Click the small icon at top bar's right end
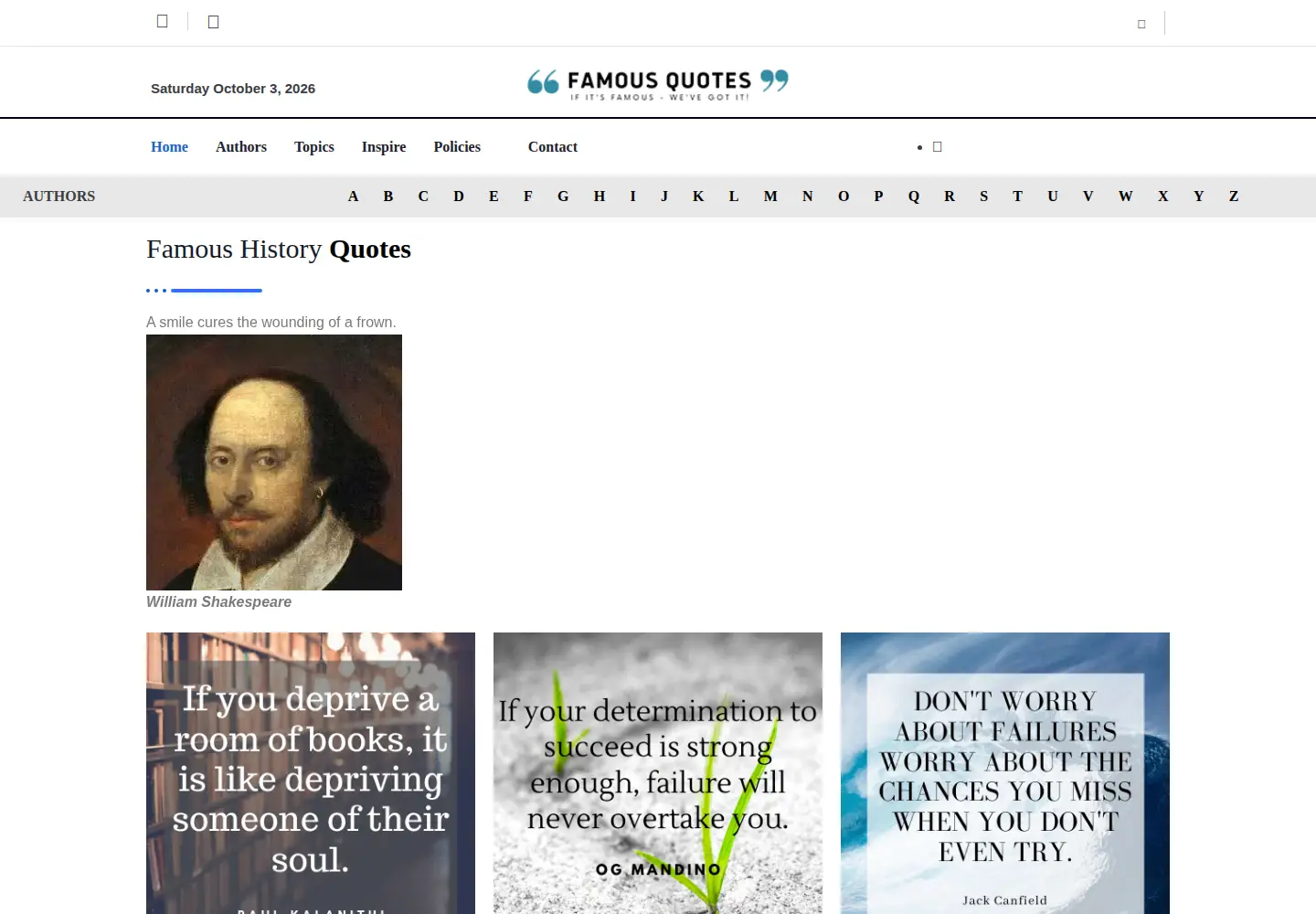The height and width of the screenshot is (914, 1316). [1141, 24]
